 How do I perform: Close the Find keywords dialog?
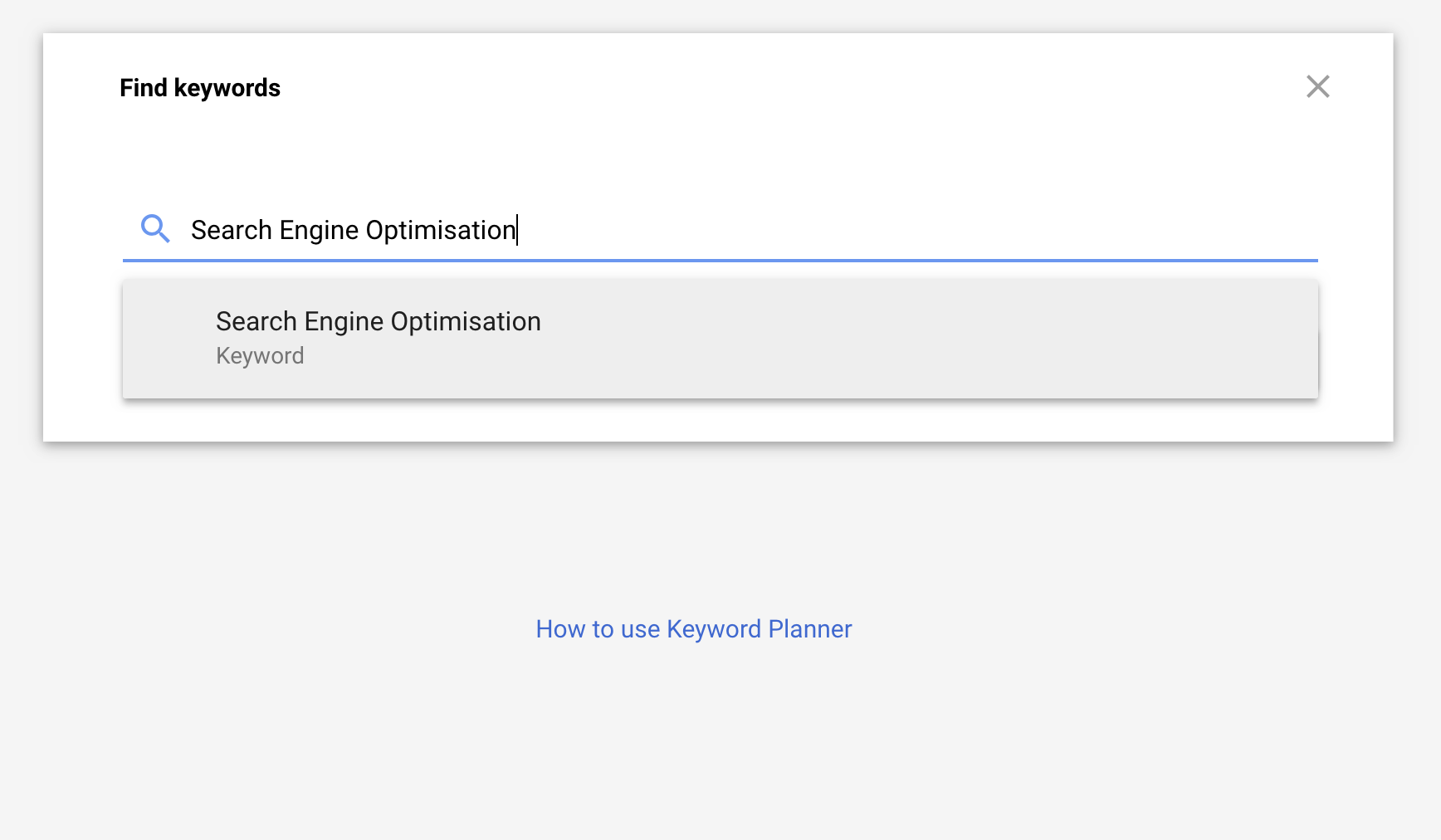tap(1317, 86)
